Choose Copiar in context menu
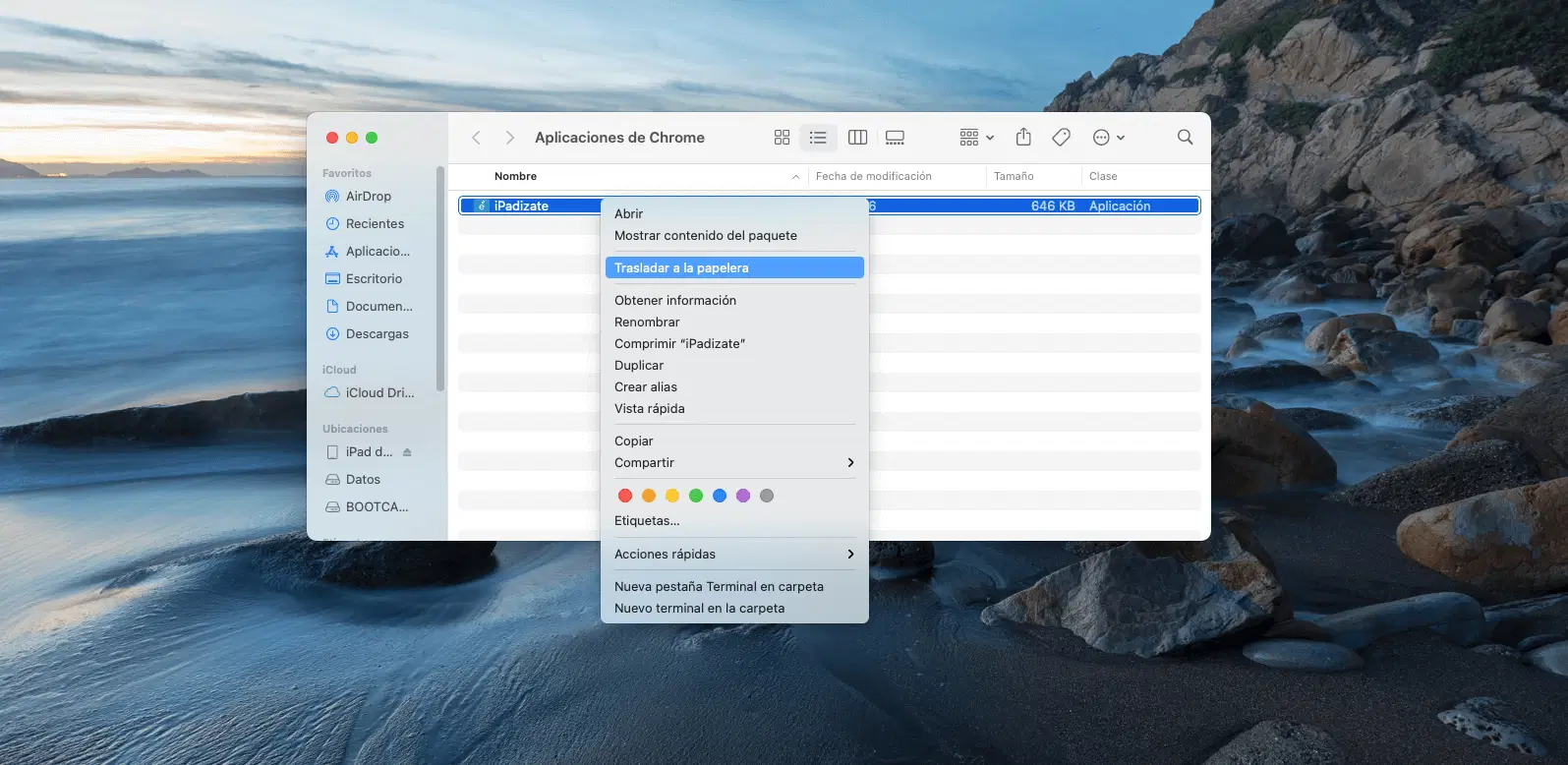The width and height of the screenshot is (1568, 765). [x=734, y=441]
